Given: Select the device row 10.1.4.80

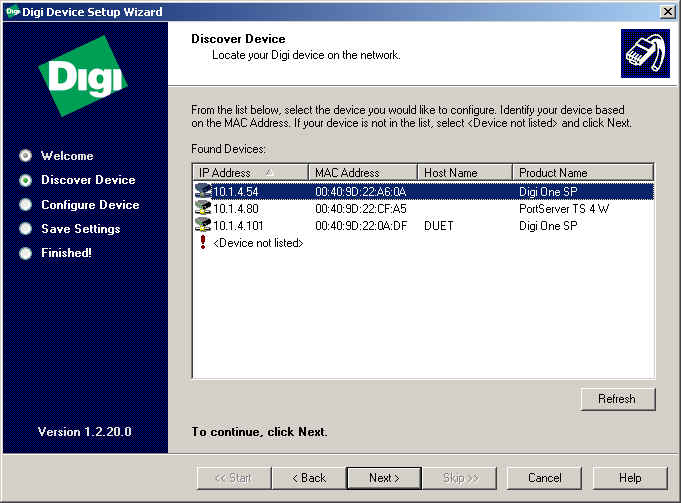Looking at the screenshot, I should pyautogui.click(x=424, y=208).
